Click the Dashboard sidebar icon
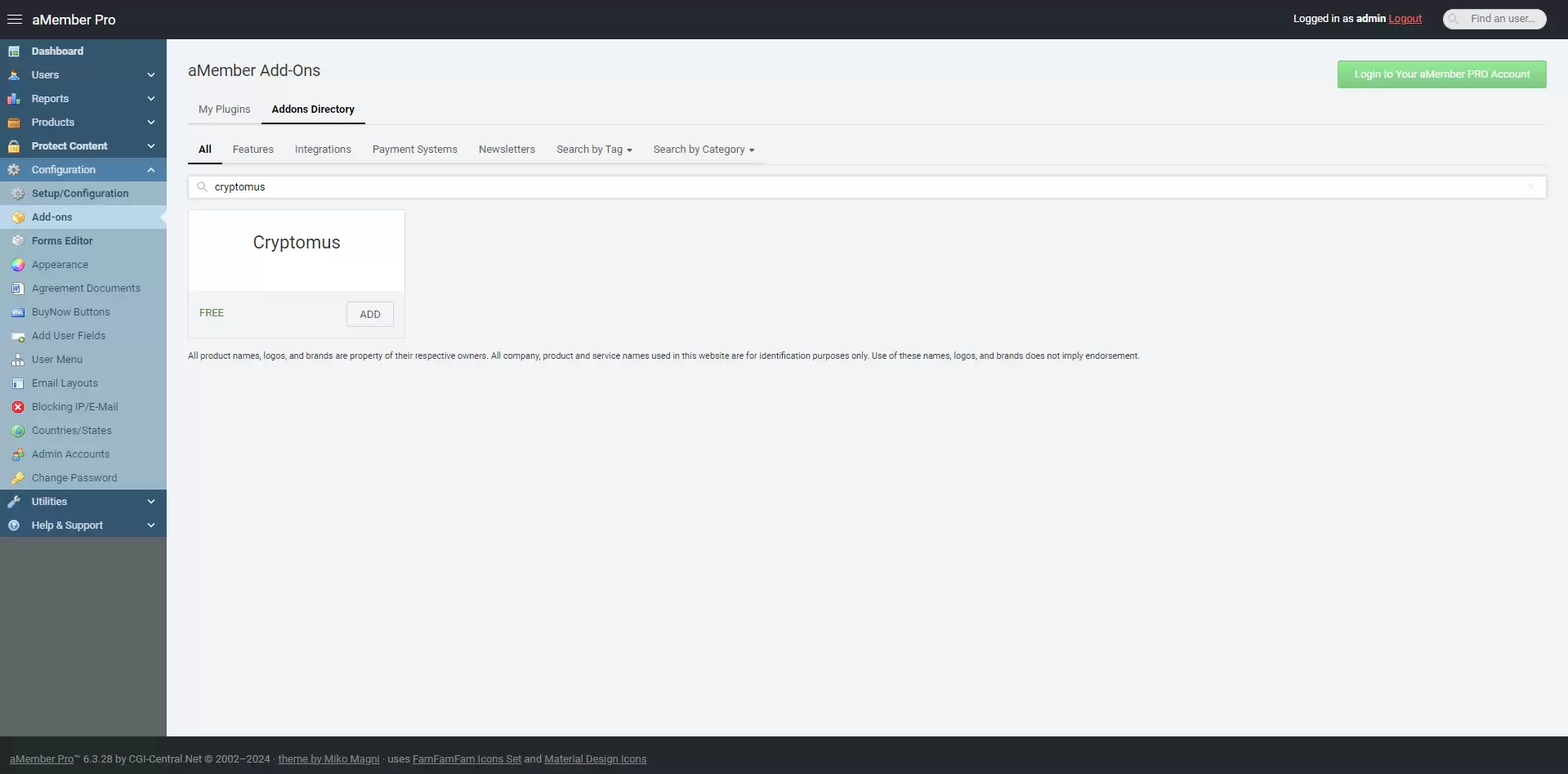 [x=14, y=51]
